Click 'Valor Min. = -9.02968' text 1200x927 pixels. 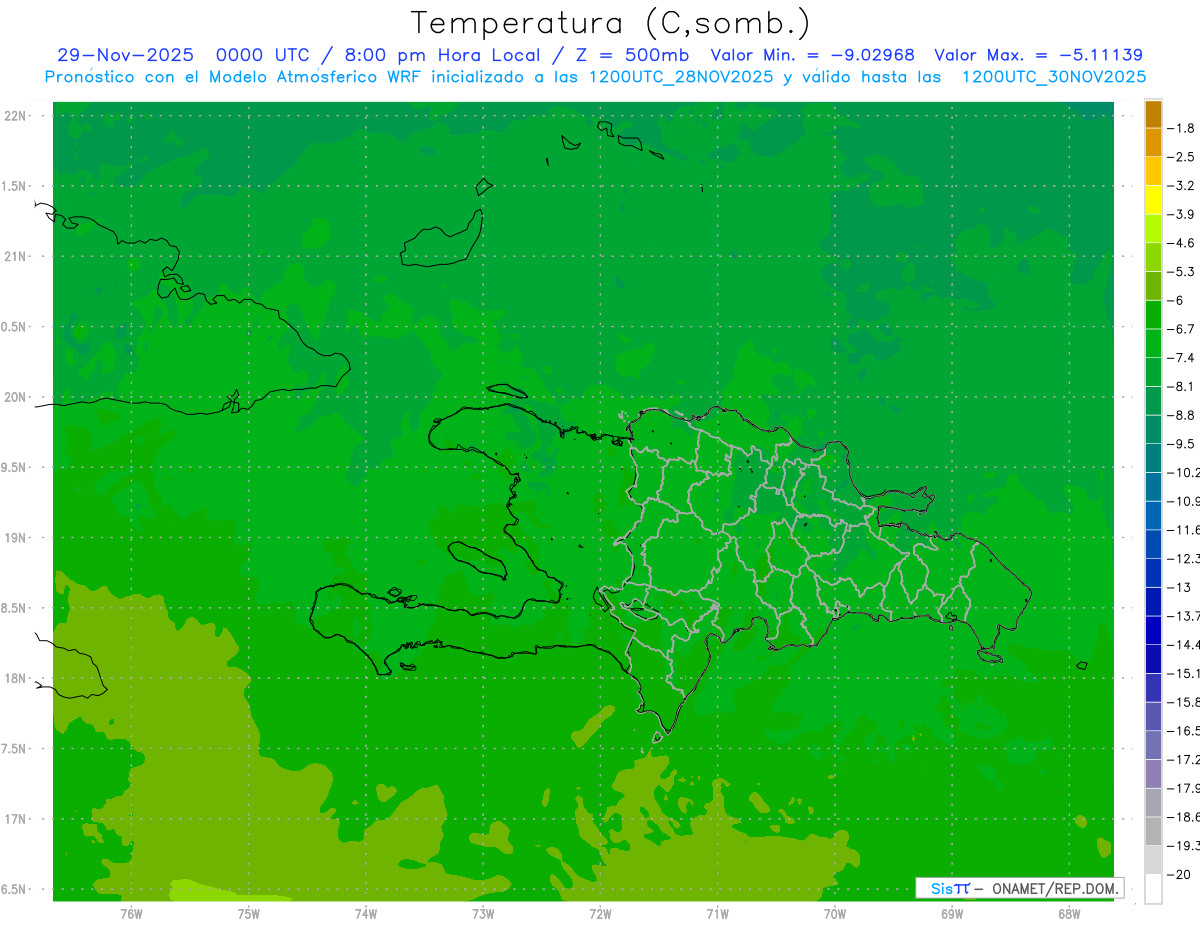pos(812,55)
